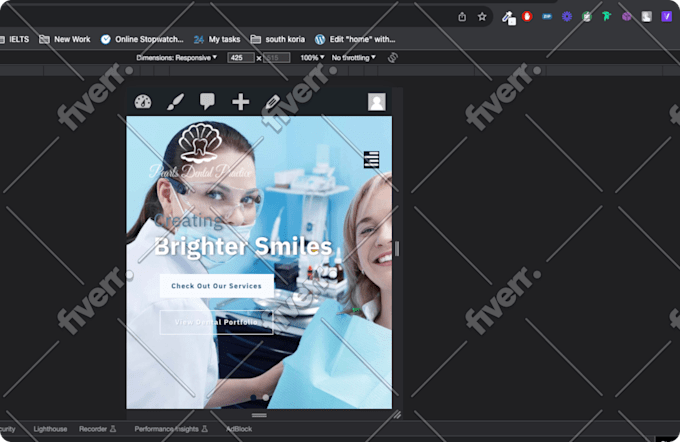The height and width of the screenshot is (442, 680).
Task: Open the WordPress dashboard gauge icon
Action: [143, 101]
